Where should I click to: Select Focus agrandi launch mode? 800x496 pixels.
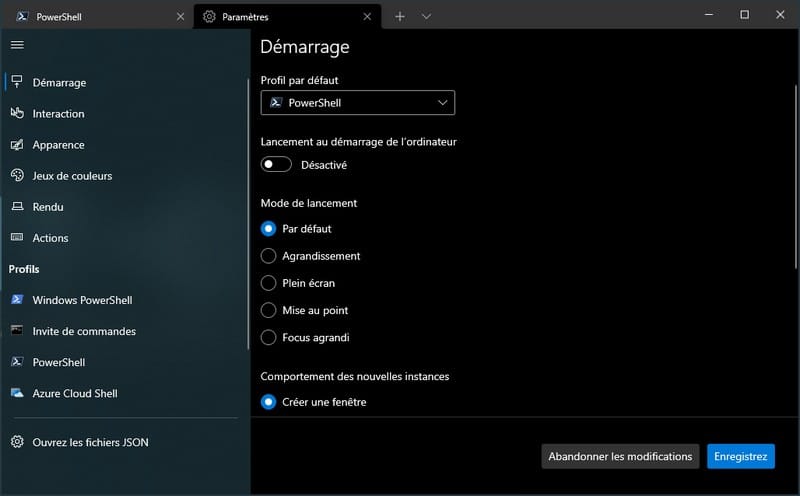click(x=268, y=337)
